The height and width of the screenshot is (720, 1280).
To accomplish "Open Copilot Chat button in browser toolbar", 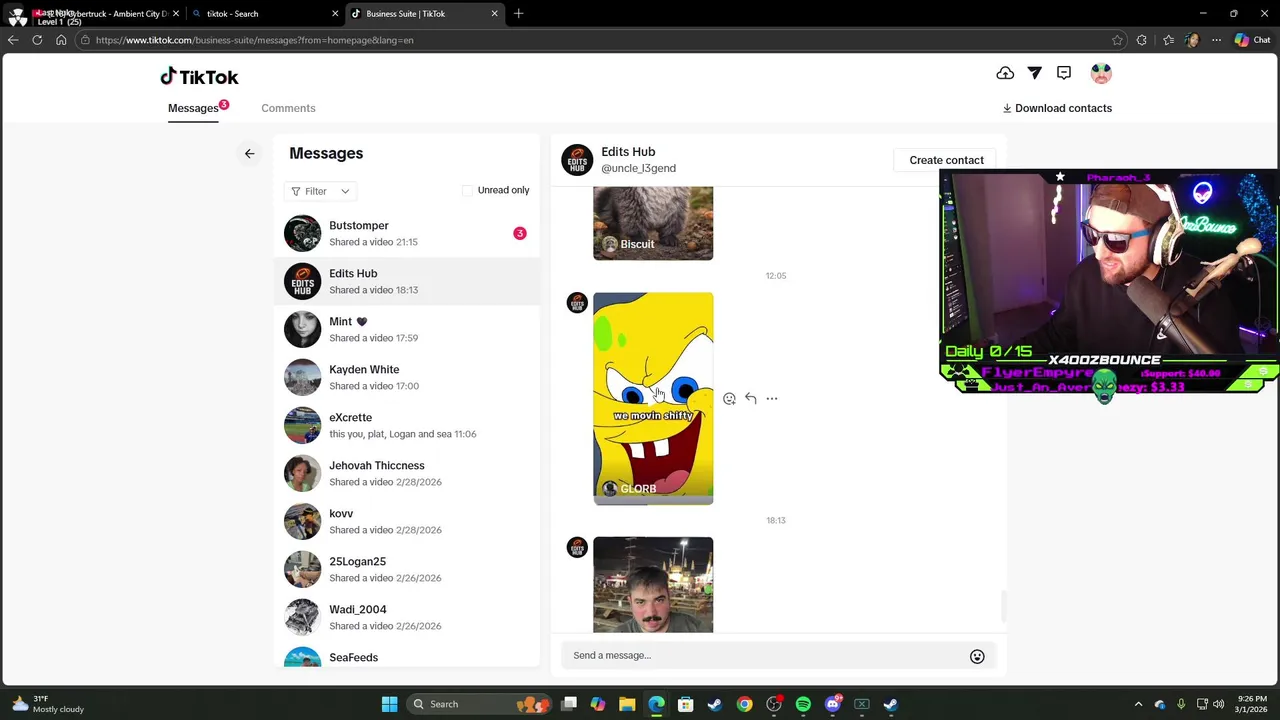I will point(1252,40).
